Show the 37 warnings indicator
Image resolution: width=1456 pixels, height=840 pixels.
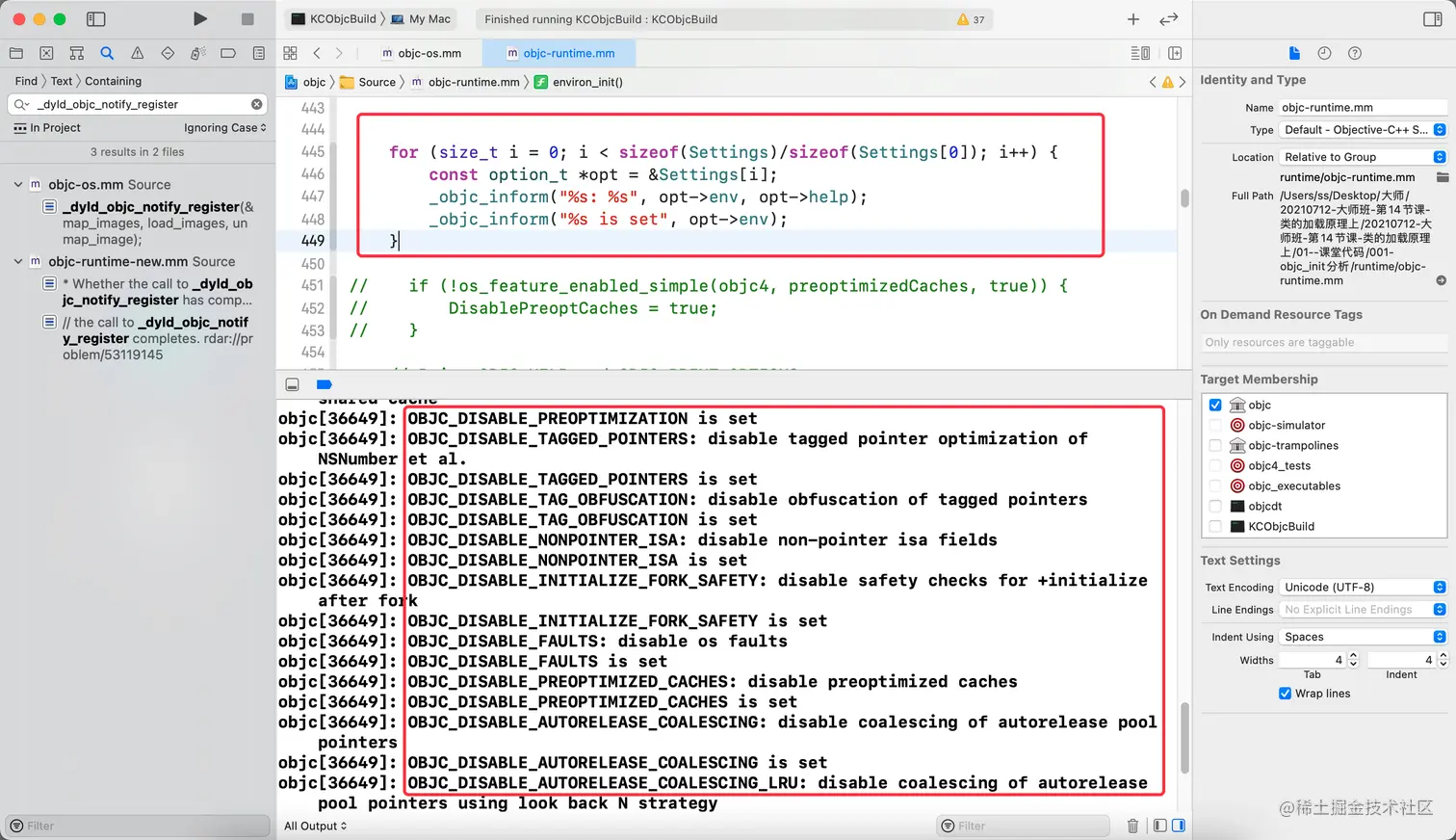click(x=971, y=19)
